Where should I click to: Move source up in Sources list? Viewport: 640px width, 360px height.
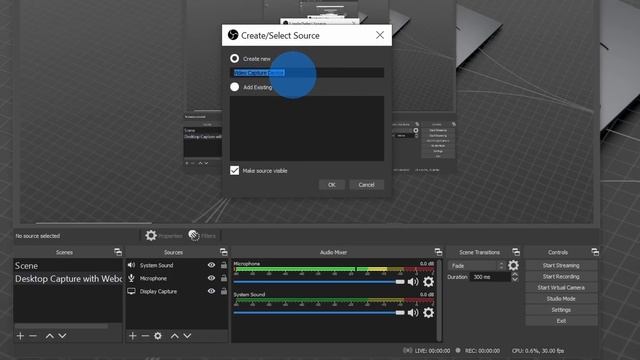[174, 336]
